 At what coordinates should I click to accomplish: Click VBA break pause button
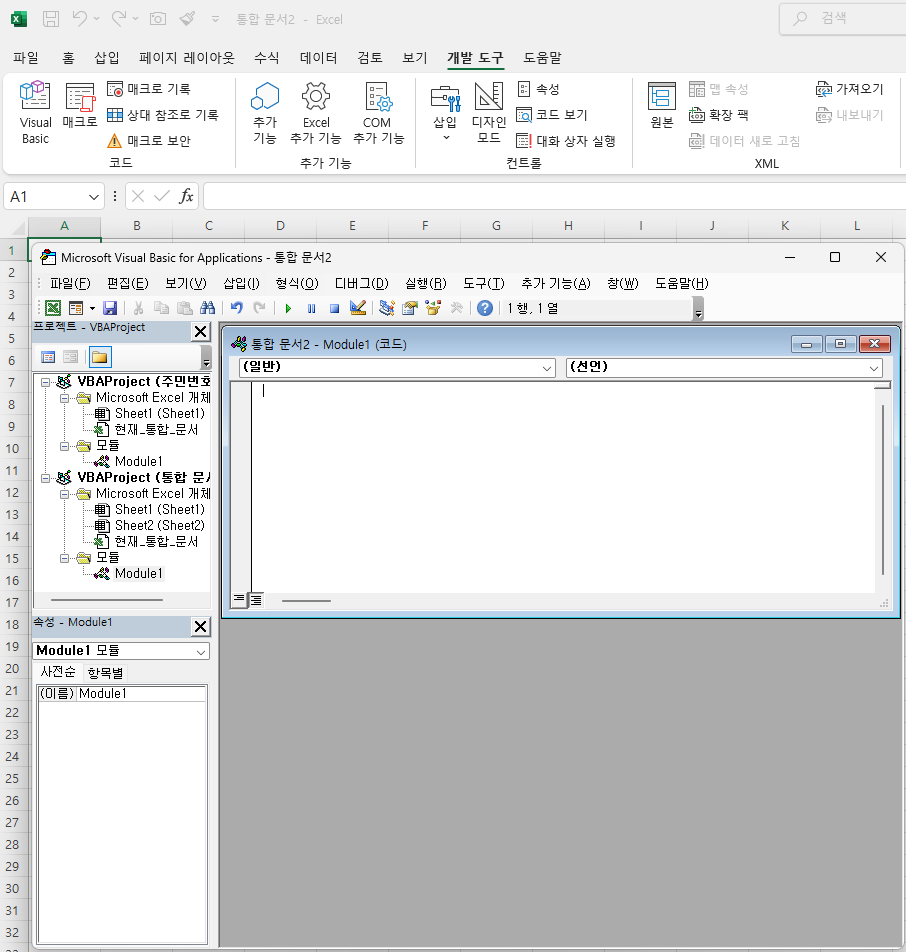point(312,308)
